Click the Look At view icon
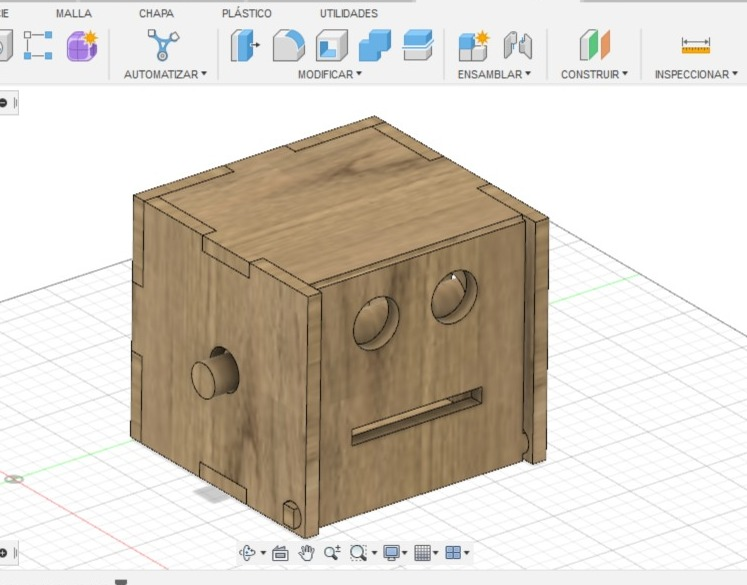Viewport: 747px width, 585px height. pos(280,554)
